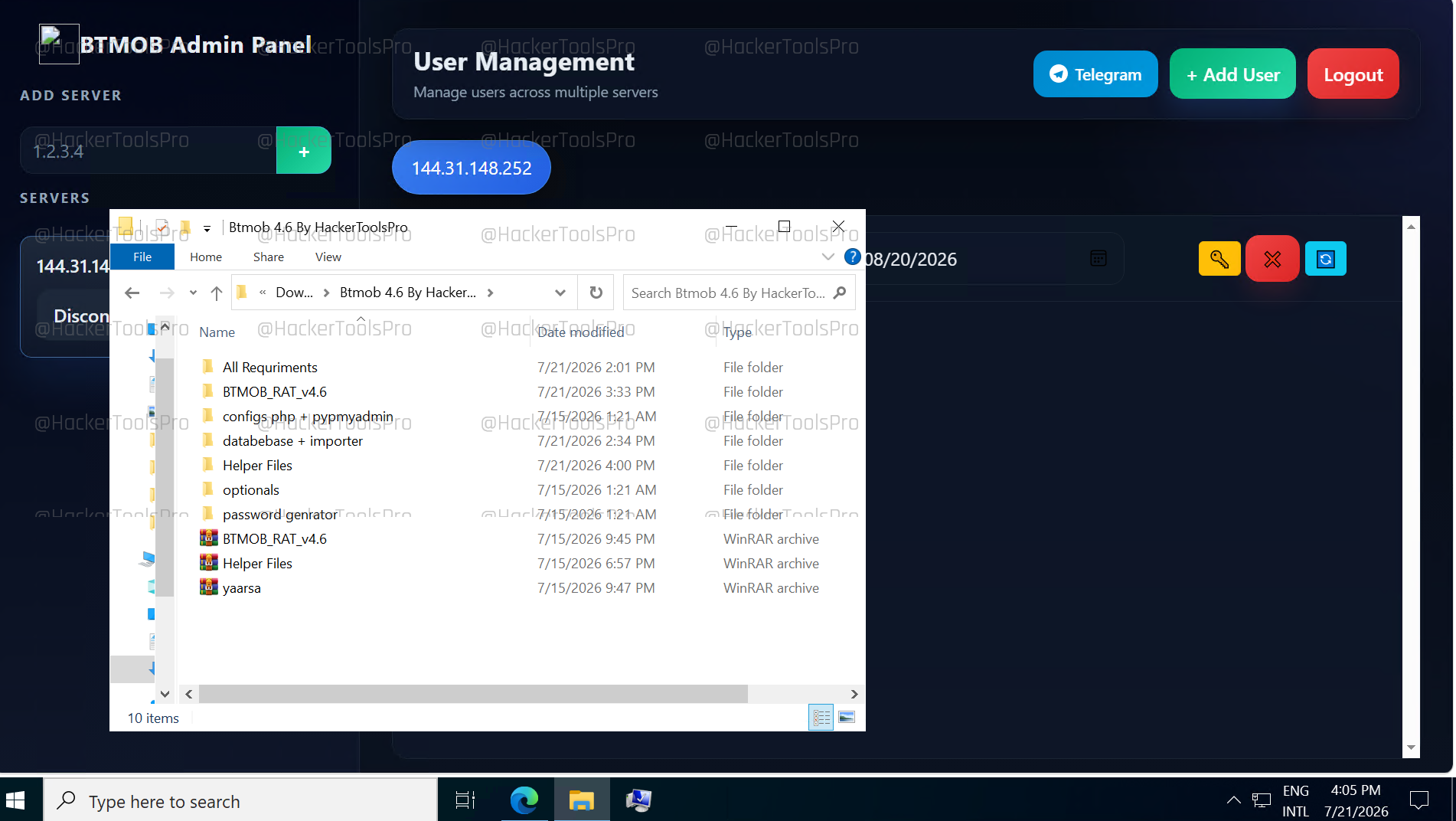Click the admin panel scrollbar down arrow

click(x=1411, y=747)
